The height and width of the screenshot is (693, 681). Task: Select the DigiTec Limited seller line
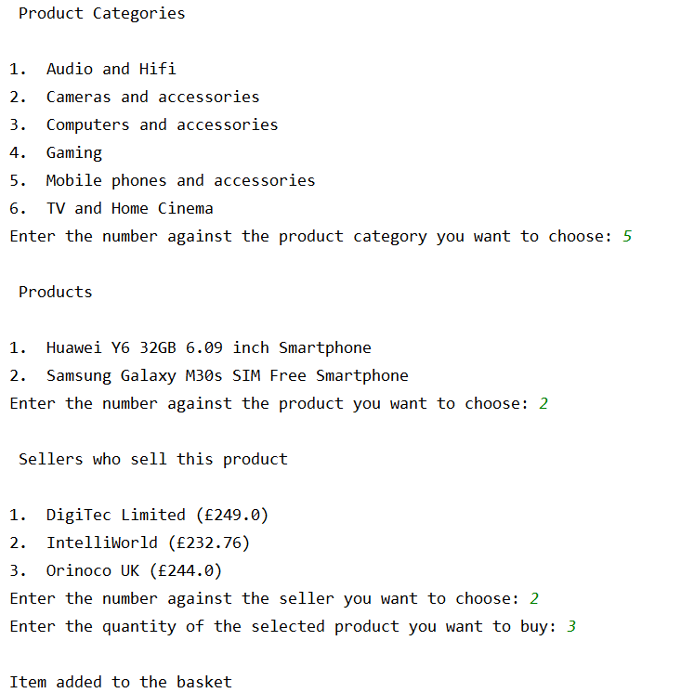(x=157, y=515)
